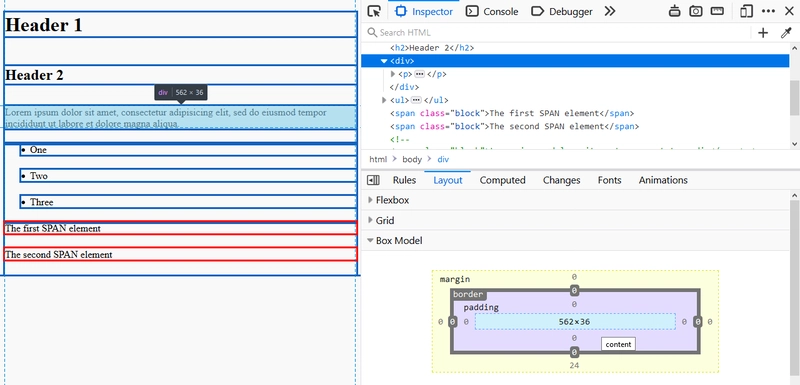The height and width of the screenshot is (385, 800).
Task: Show more devtools tabs chevron
Action: click(610, 11)
